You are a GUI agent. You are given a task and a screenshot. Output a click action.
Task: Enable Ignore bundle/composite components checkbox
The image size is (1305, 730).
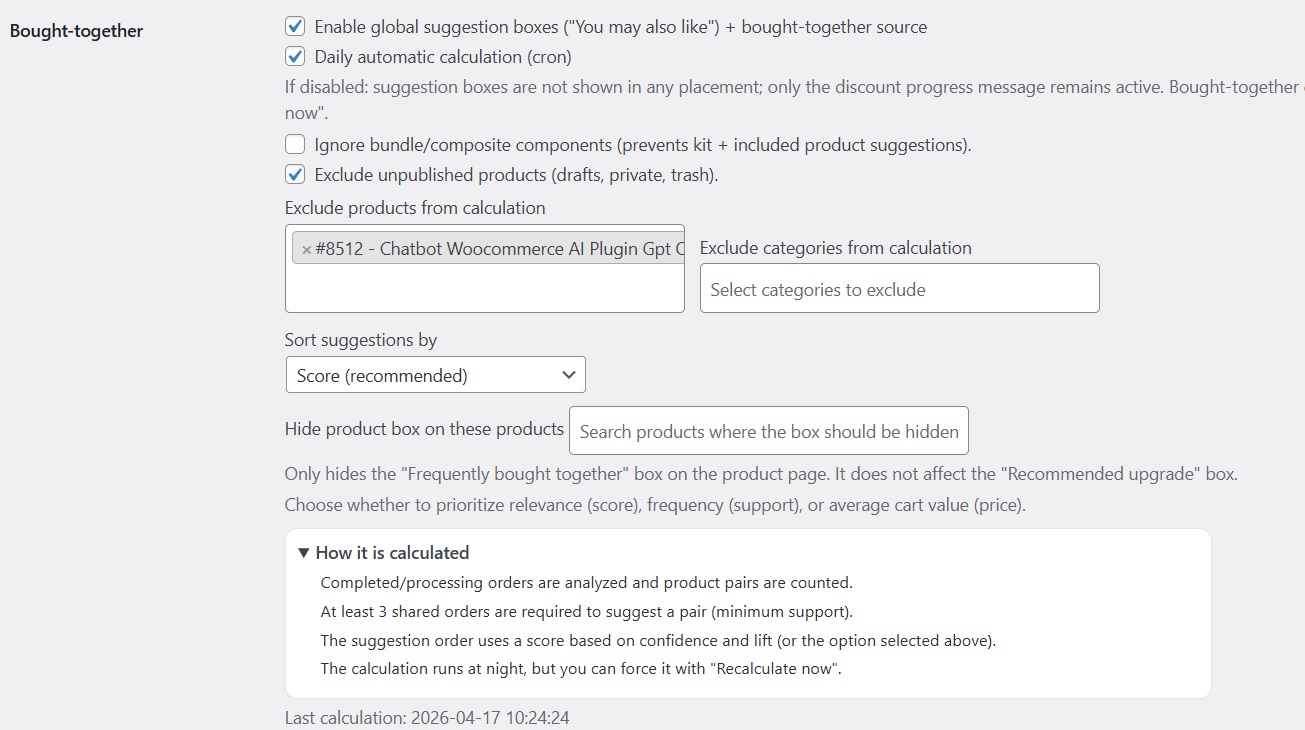(x=295, y=145)
